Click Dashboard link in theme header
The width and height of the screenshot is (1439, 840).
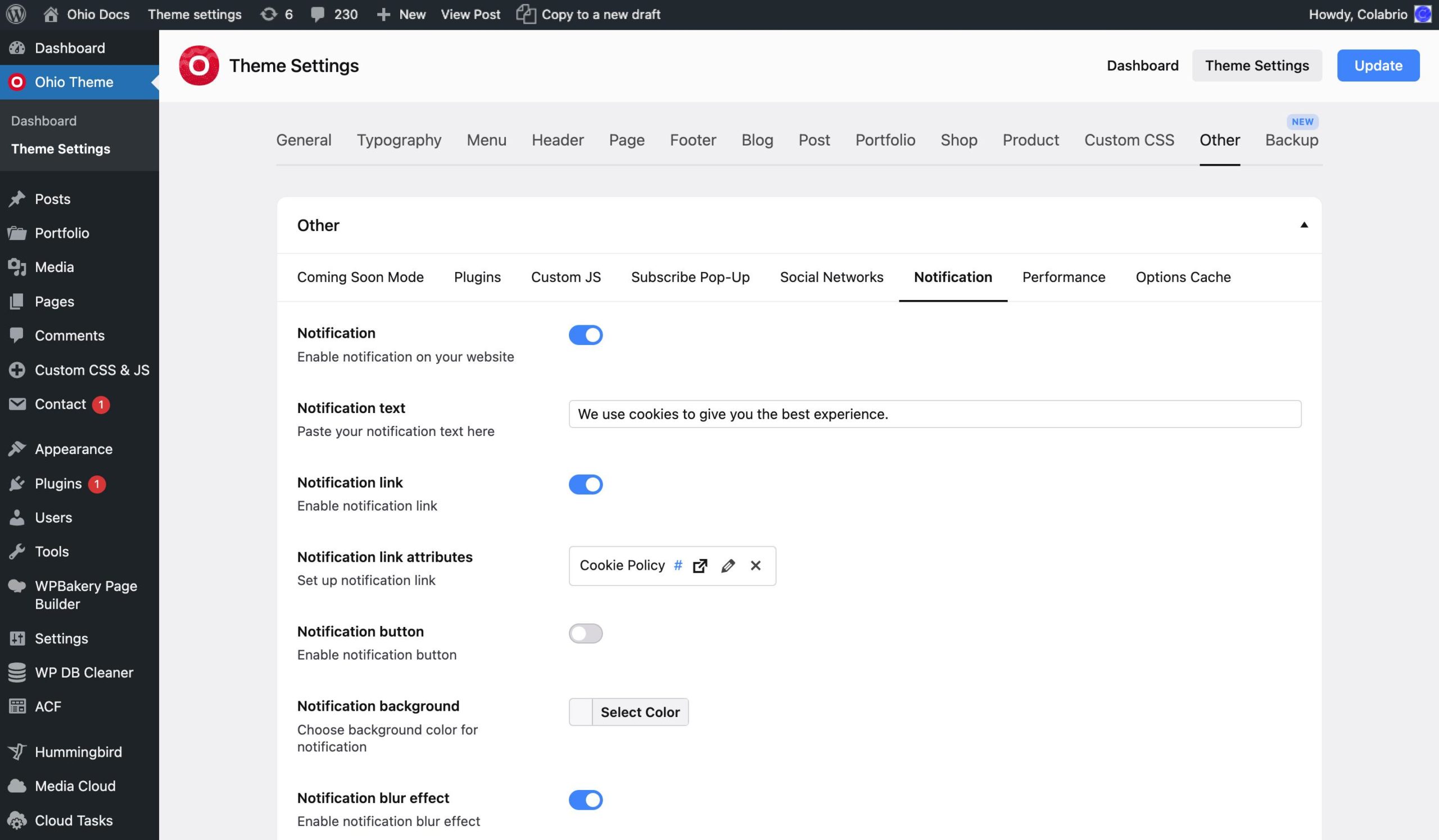(x=1142, y=66)
